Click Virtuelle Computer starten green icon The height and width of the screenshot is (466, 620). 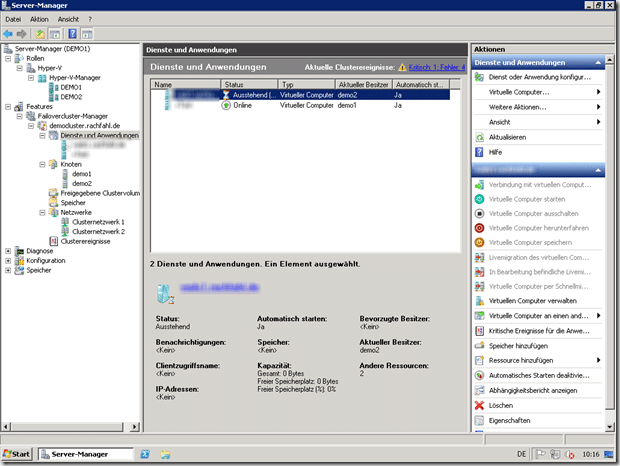coord(479,199)
